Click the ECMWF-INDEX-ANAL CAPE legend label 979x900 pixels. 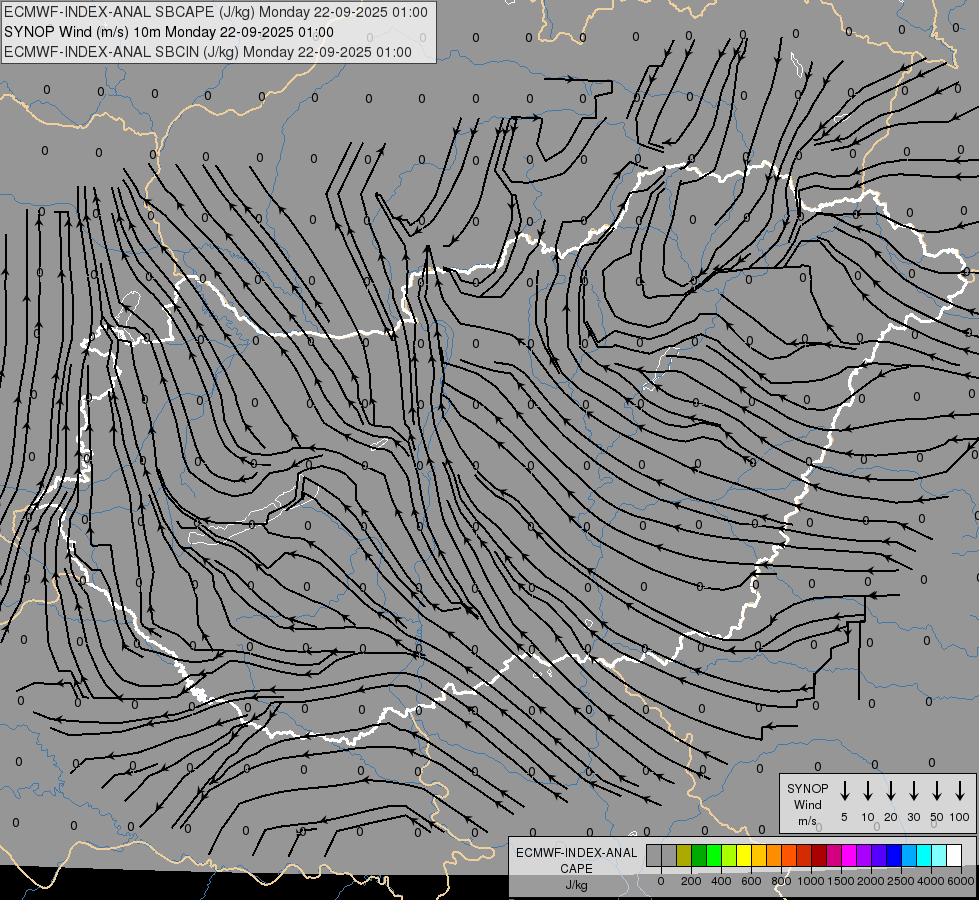coord(576,861)
